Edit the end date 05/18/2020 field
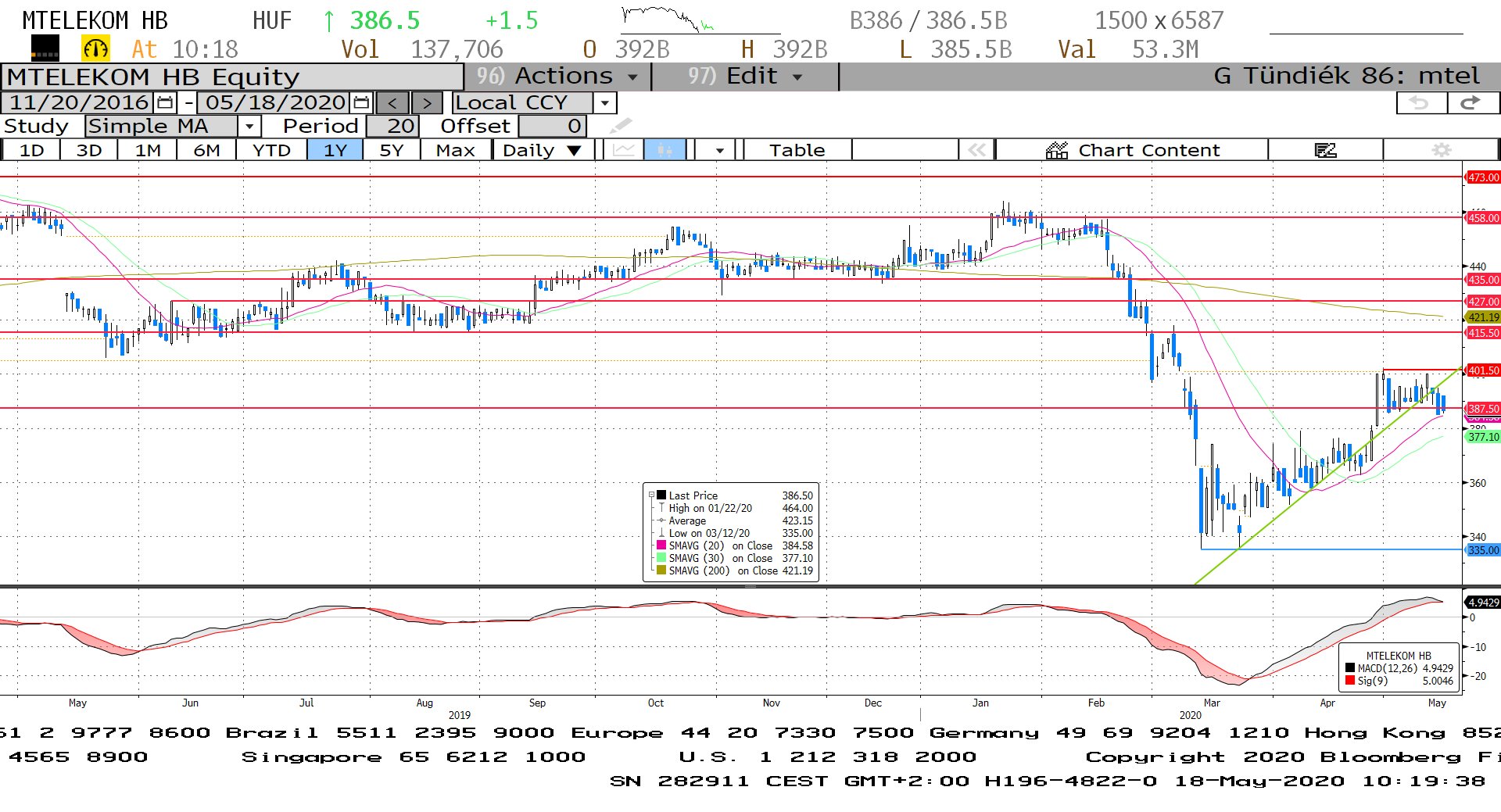1501x812 pixels. (275, 102)
